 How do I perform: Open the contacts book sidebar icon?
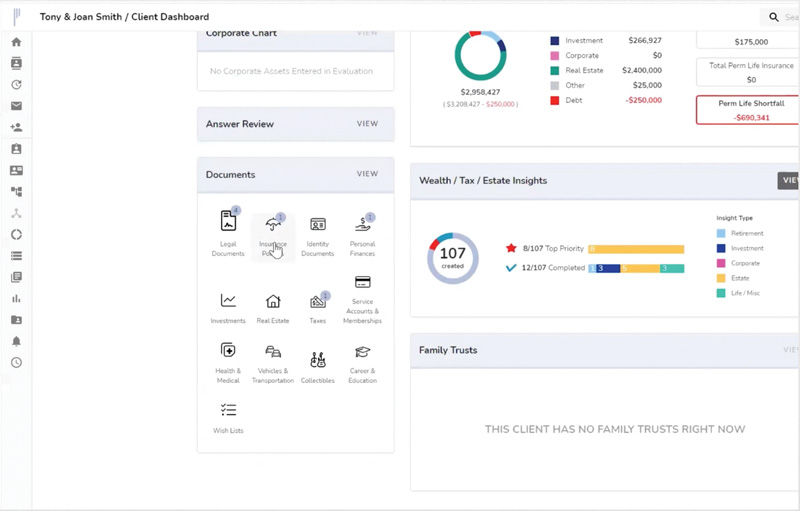16,63
